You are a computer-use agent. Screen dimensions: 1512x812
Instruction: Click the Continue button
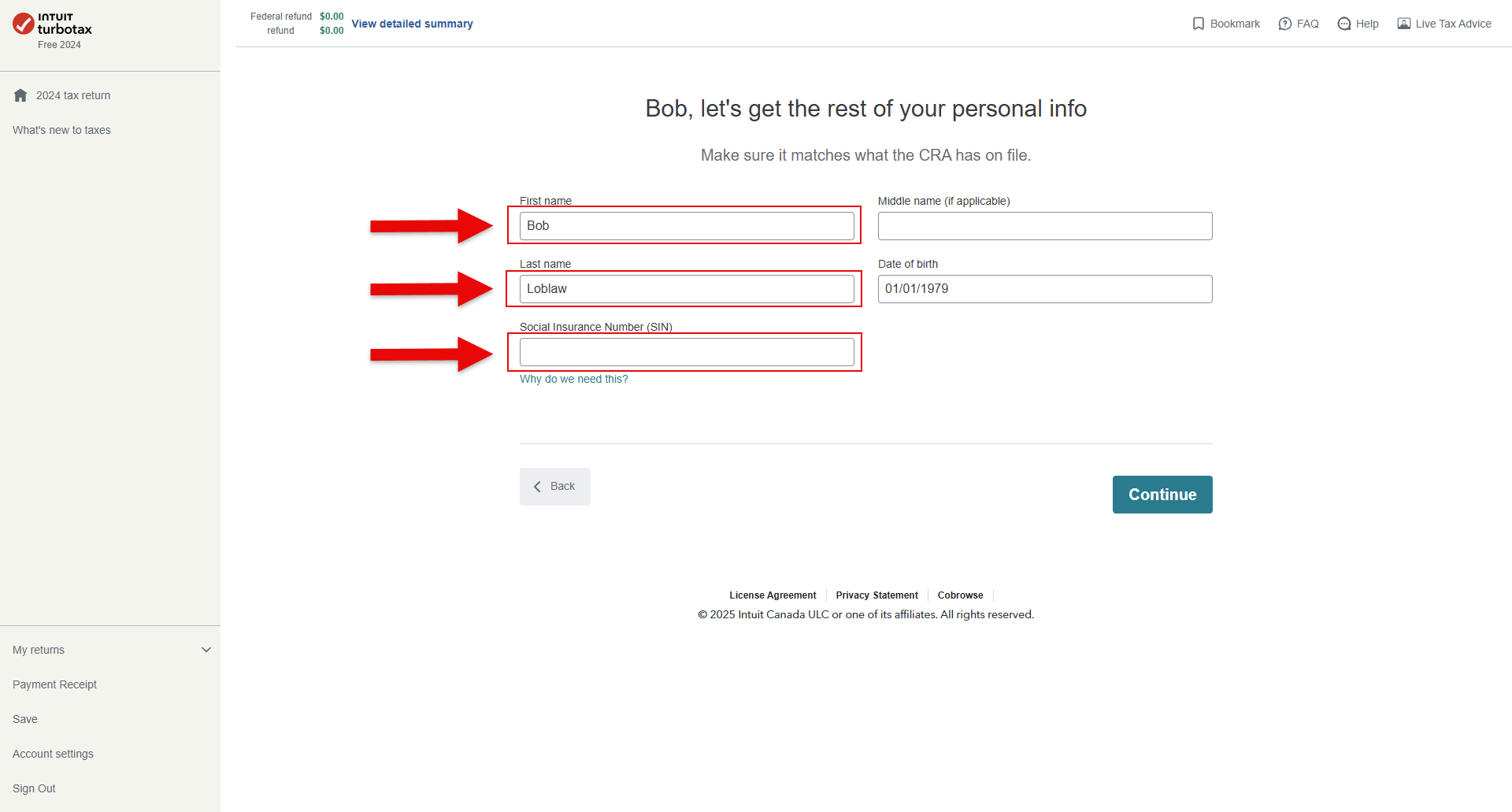pyautogui.click(x=1162, y=495)
